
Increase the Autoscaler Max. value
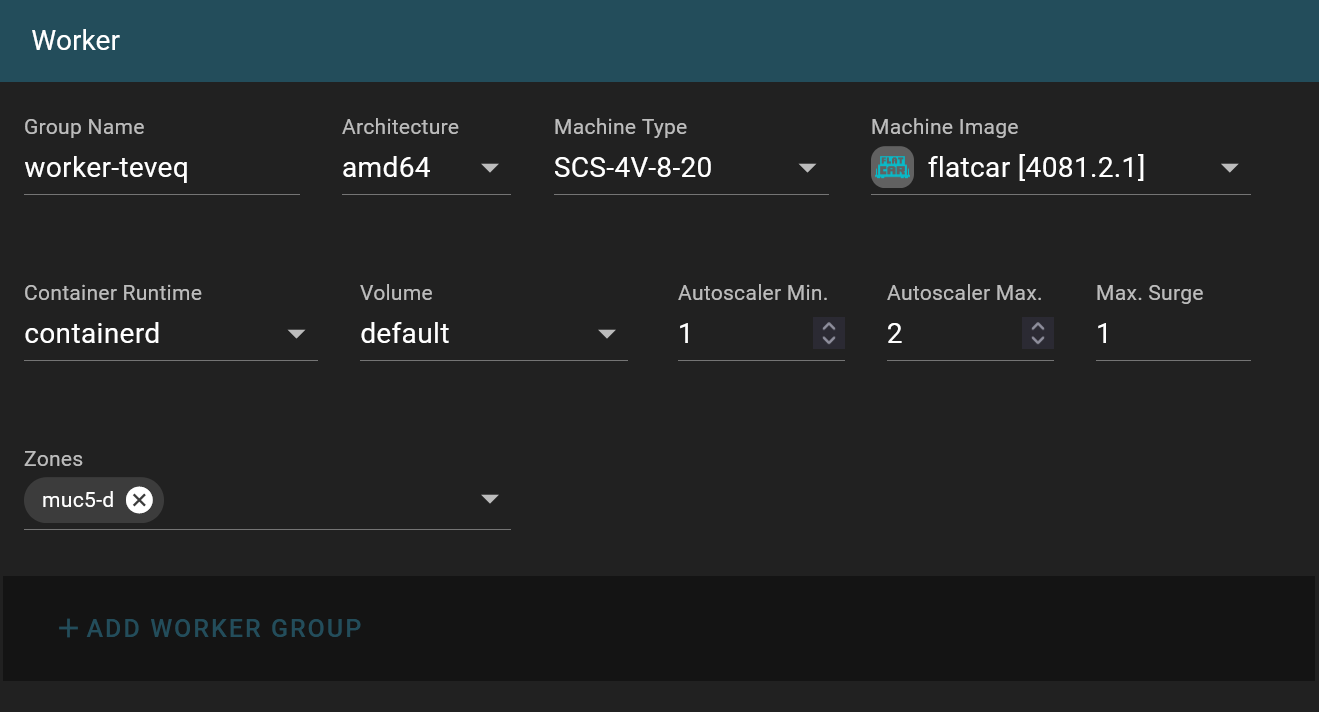click(x=1038, y=326)
